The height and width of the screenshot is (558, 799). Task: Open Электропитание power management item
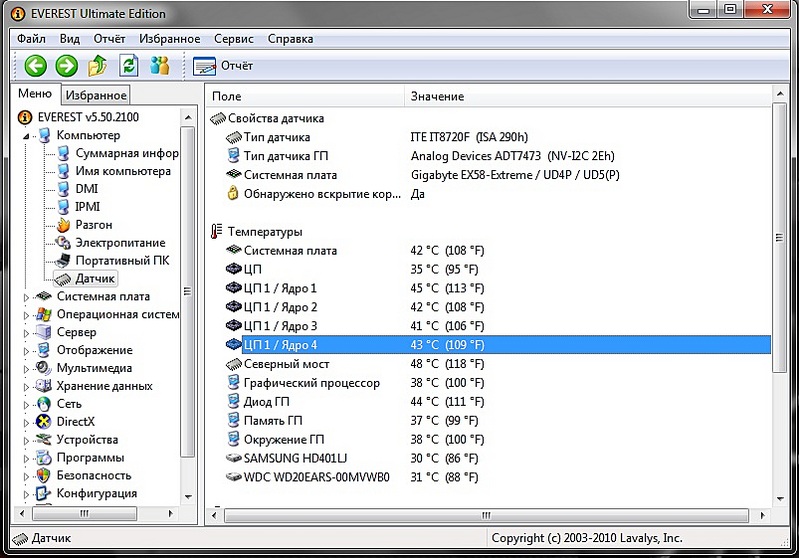[x=120, y=243]
